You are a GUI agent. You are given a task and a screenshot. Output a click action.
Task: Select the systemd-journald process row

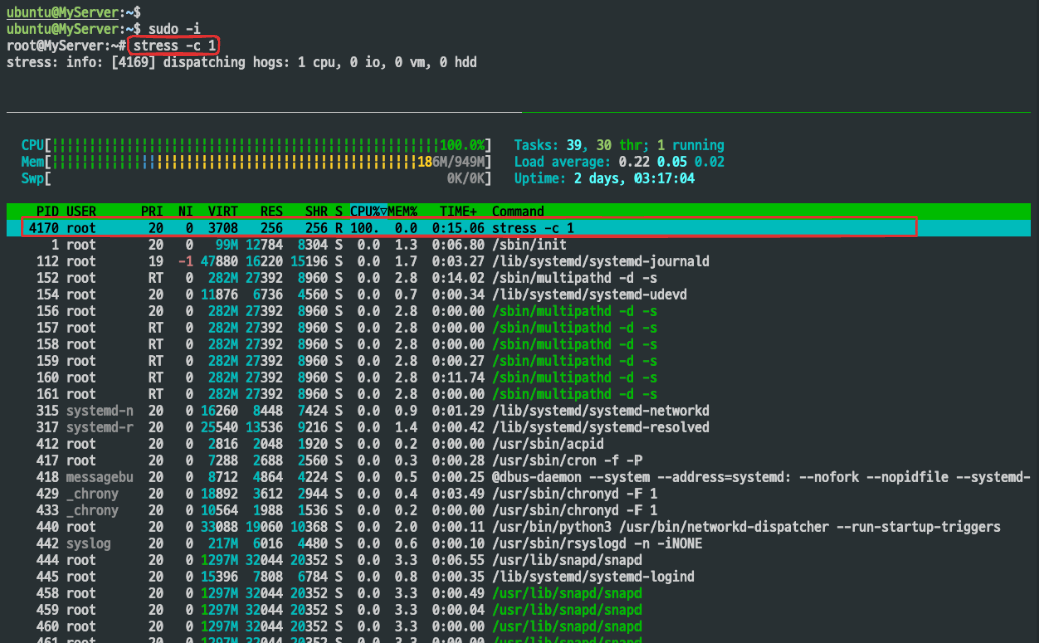tap(519, 261)
